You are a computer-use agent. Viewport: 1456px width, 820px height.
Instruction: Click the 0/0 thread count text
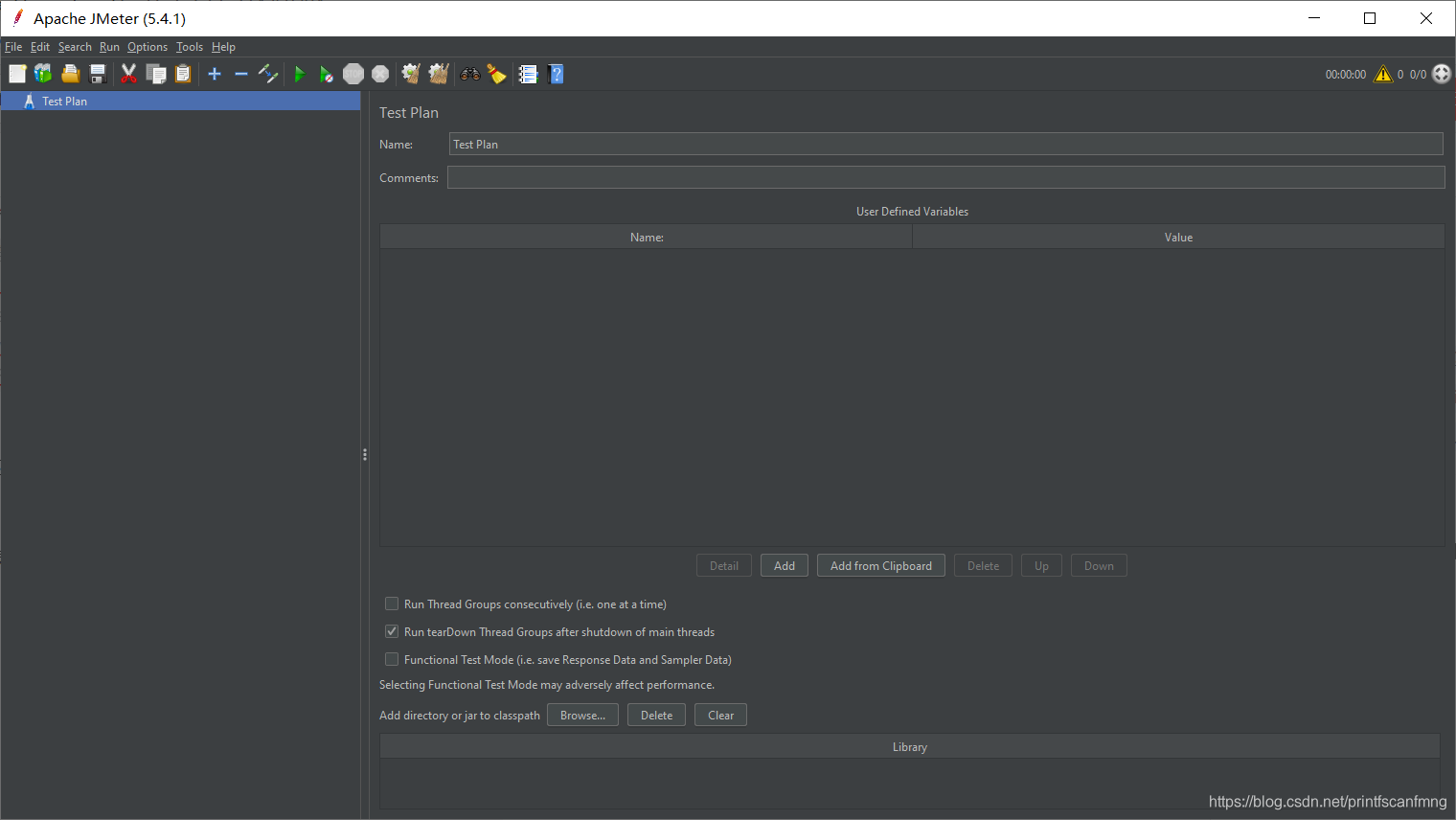pos(1418,74)
